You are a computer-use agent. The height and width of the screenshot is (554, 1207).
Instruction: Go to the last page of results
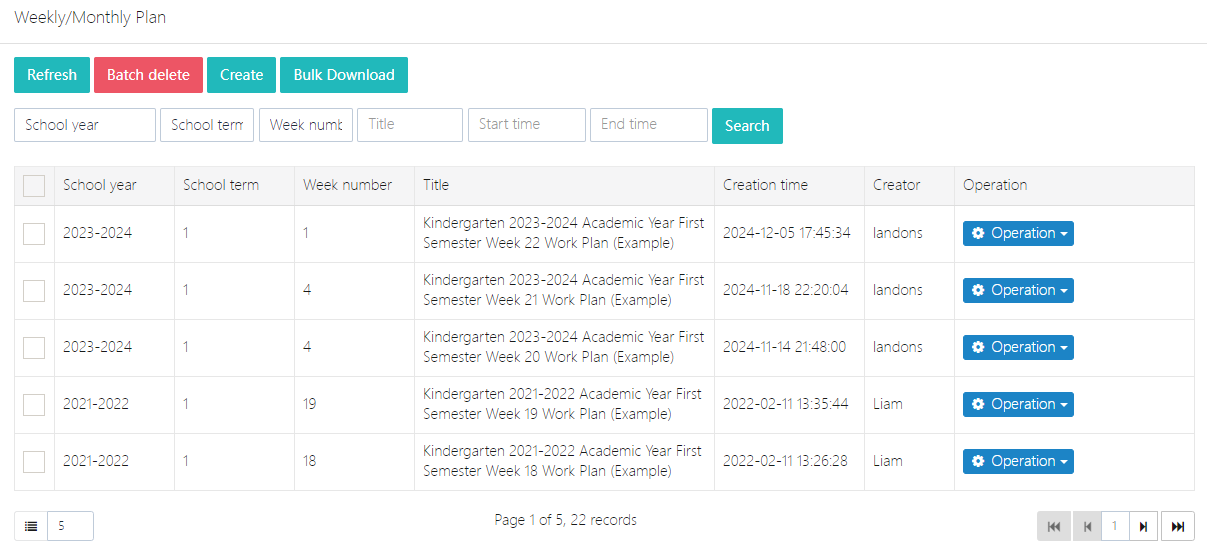pyautogui.click(x=1178, y=526)
